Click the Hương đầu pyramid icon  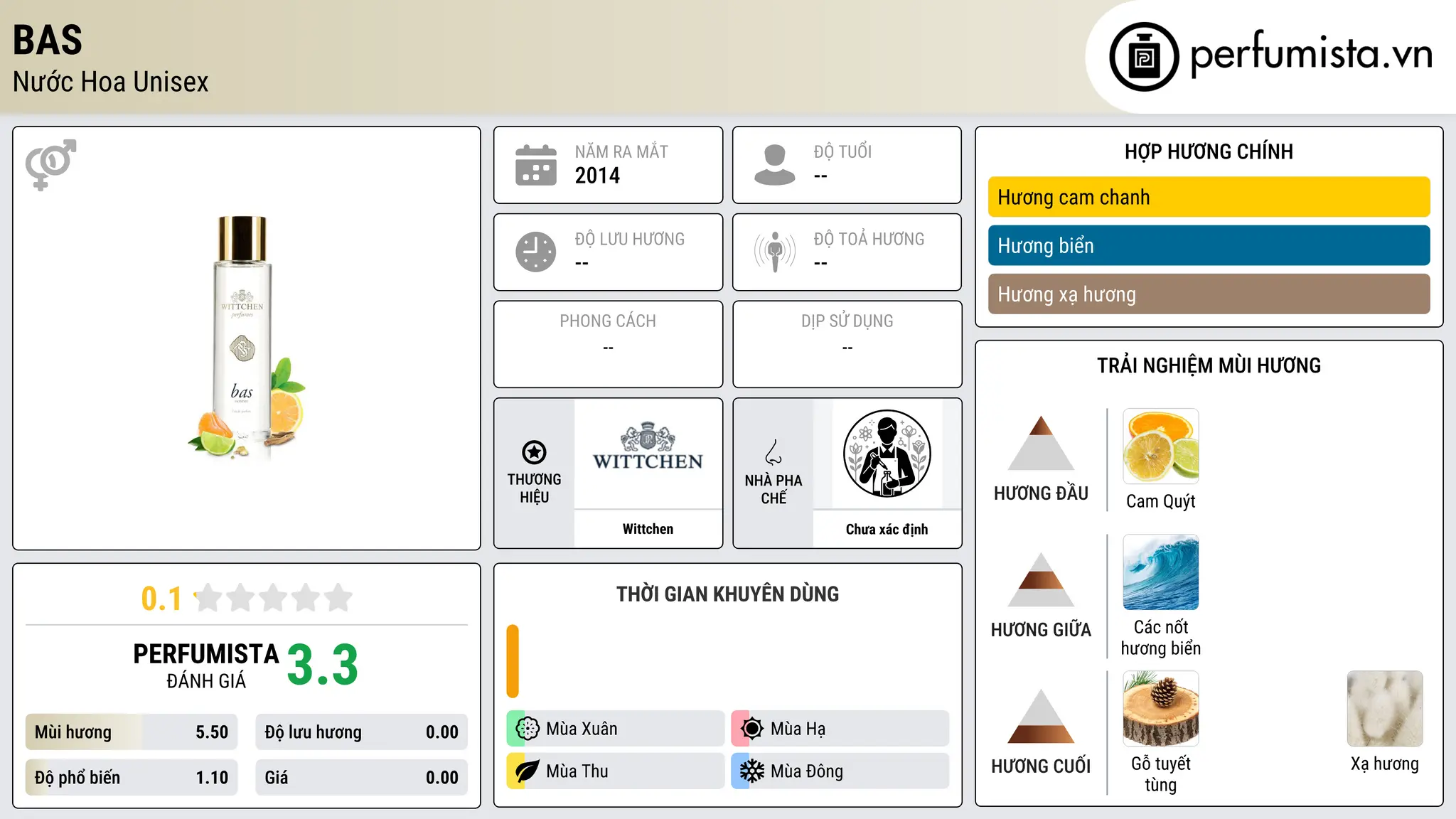1041,443
